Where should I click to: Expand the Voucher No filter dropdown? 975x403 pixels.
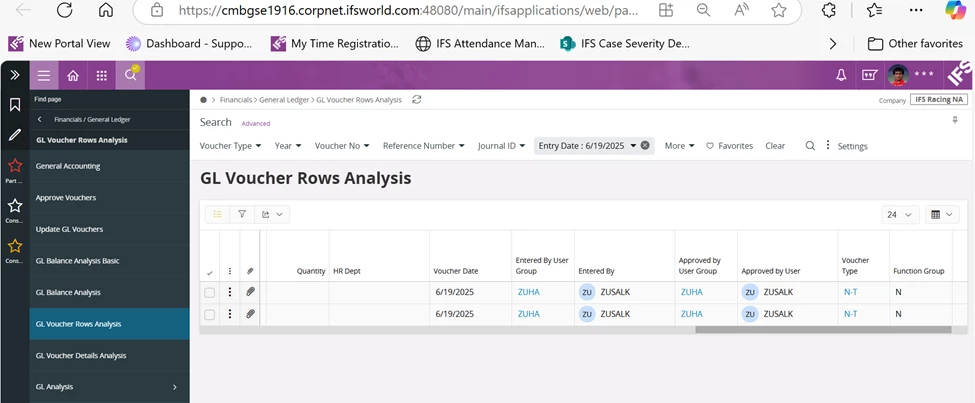click(342, 146)
